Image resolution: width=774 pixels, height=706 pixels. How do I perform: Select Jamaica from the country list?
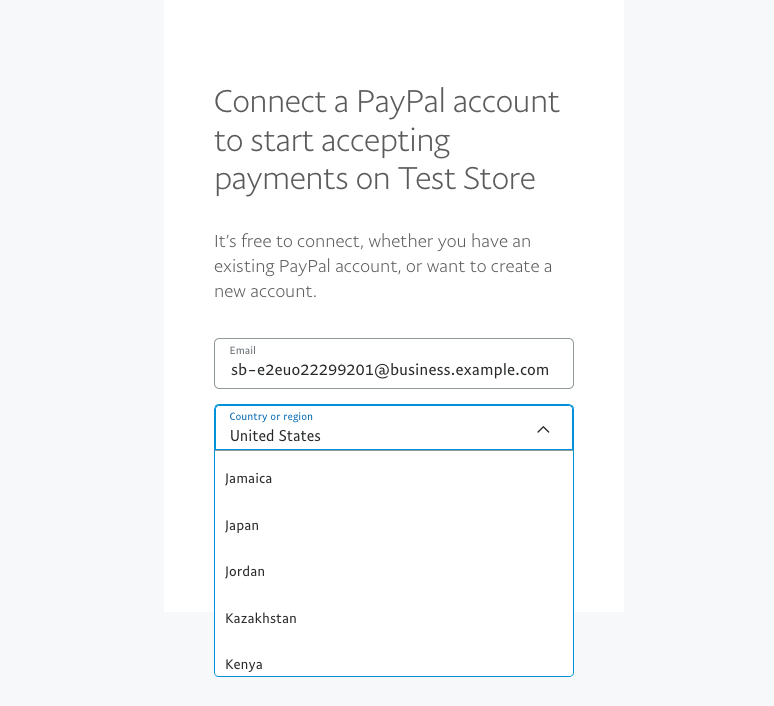pos(249,479)
